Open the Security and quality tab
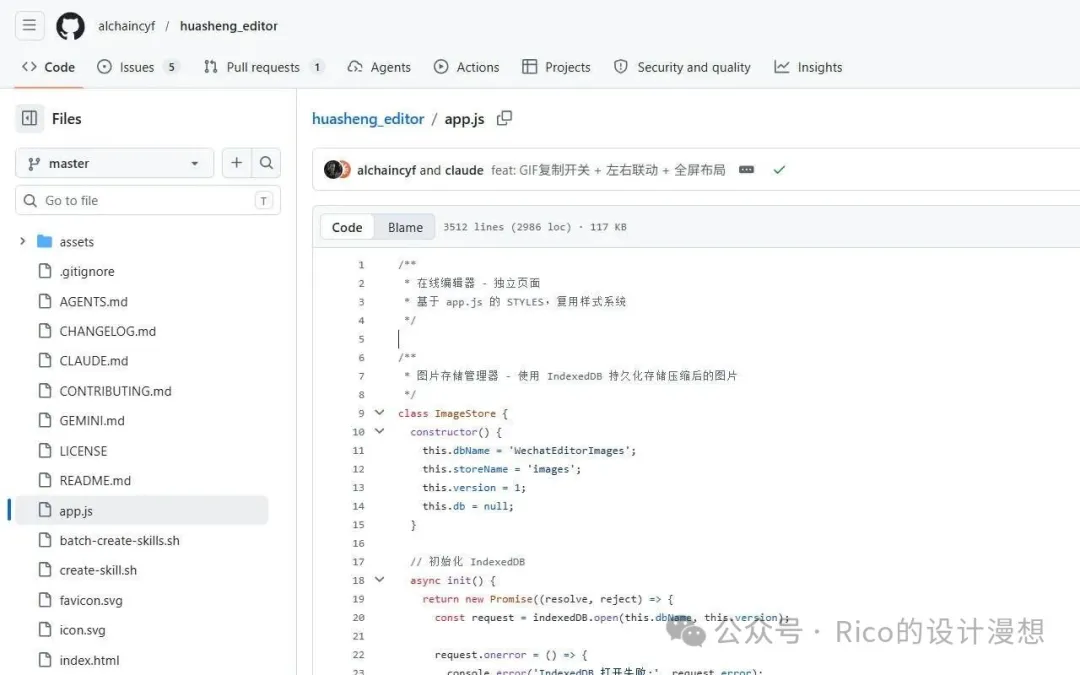The image size is (1080, 675). pyautogui.click(x=682, y=67)
